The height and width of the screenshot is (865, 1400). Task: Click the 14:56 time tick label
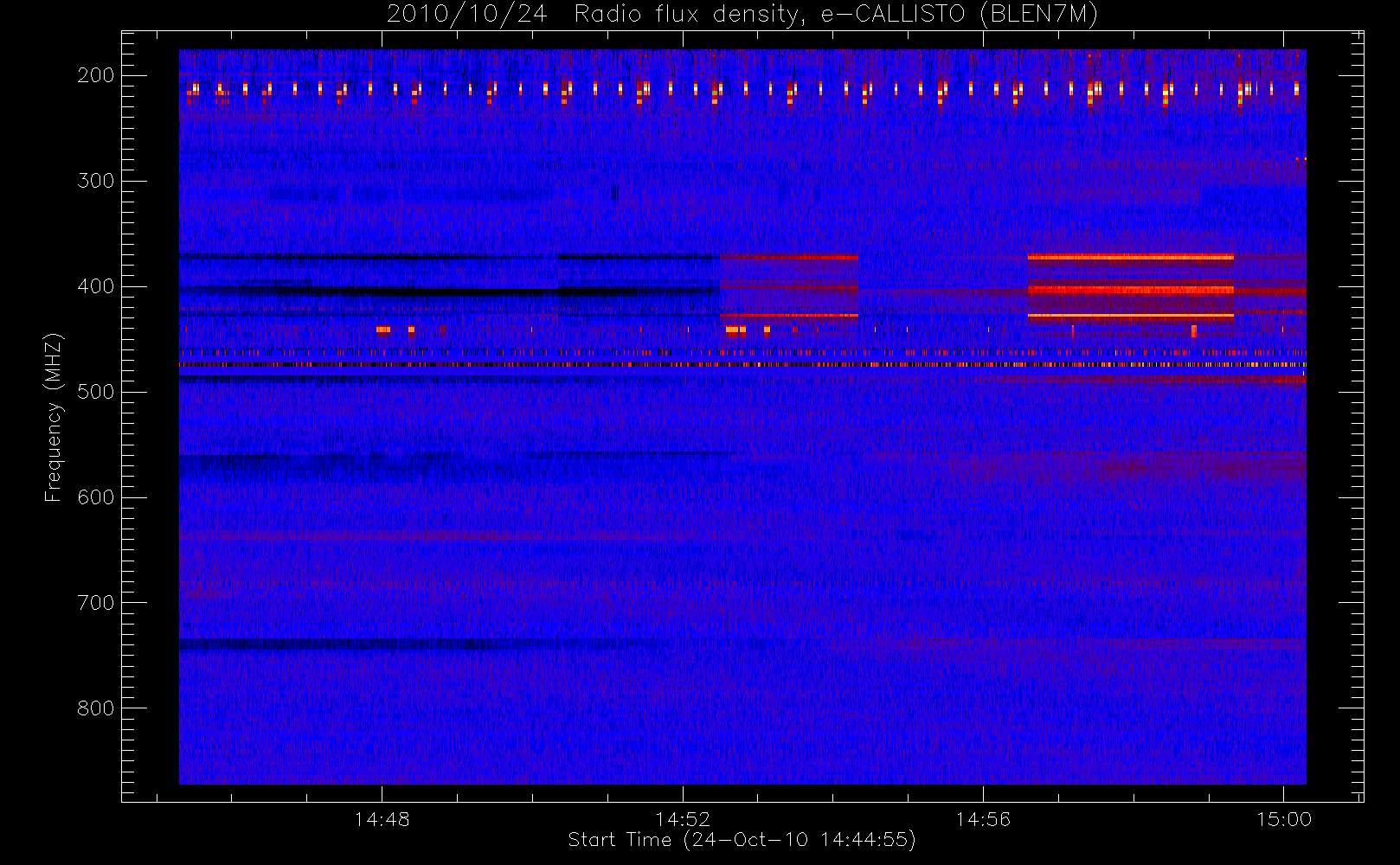pos(983,819)
